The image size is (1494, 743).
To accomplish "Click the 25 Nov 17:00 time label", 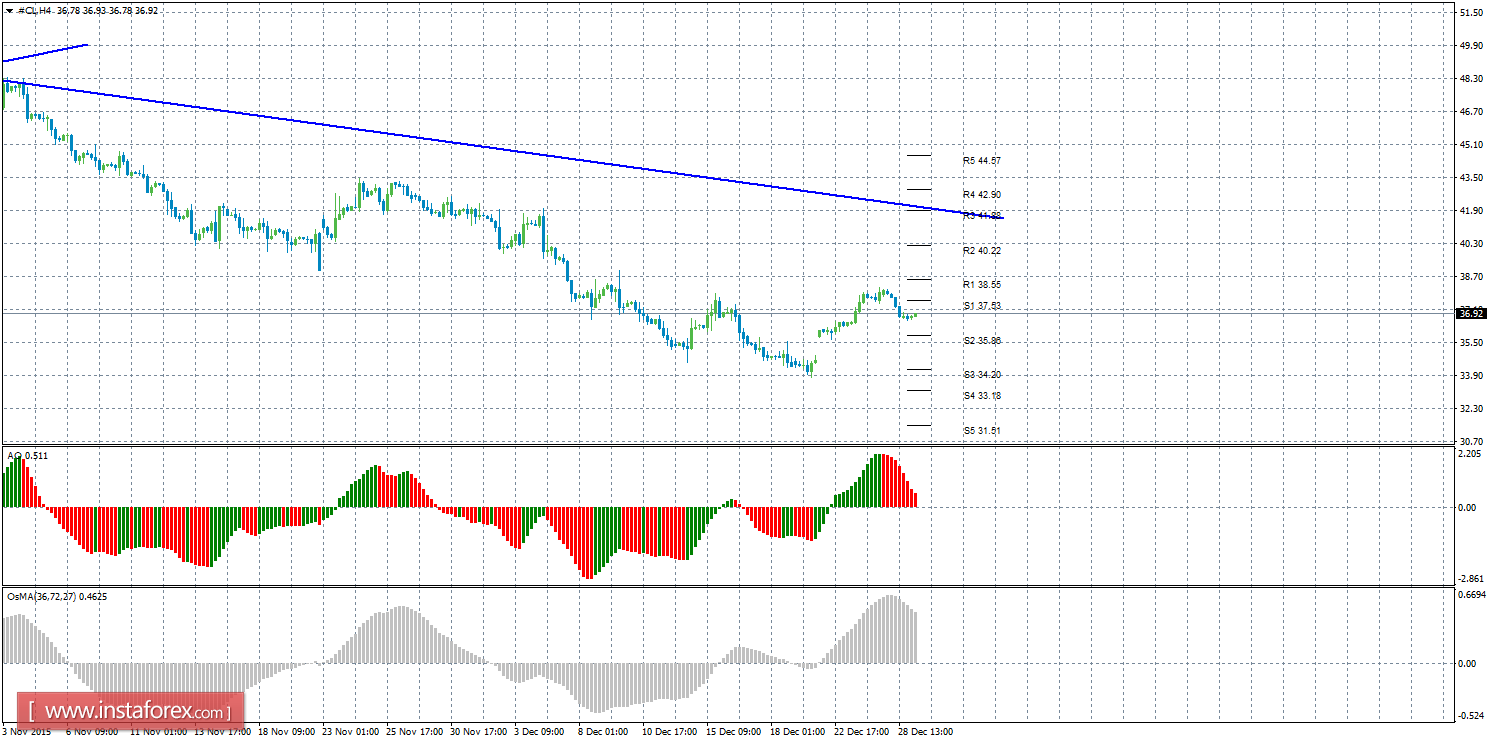I will point(414,732).
